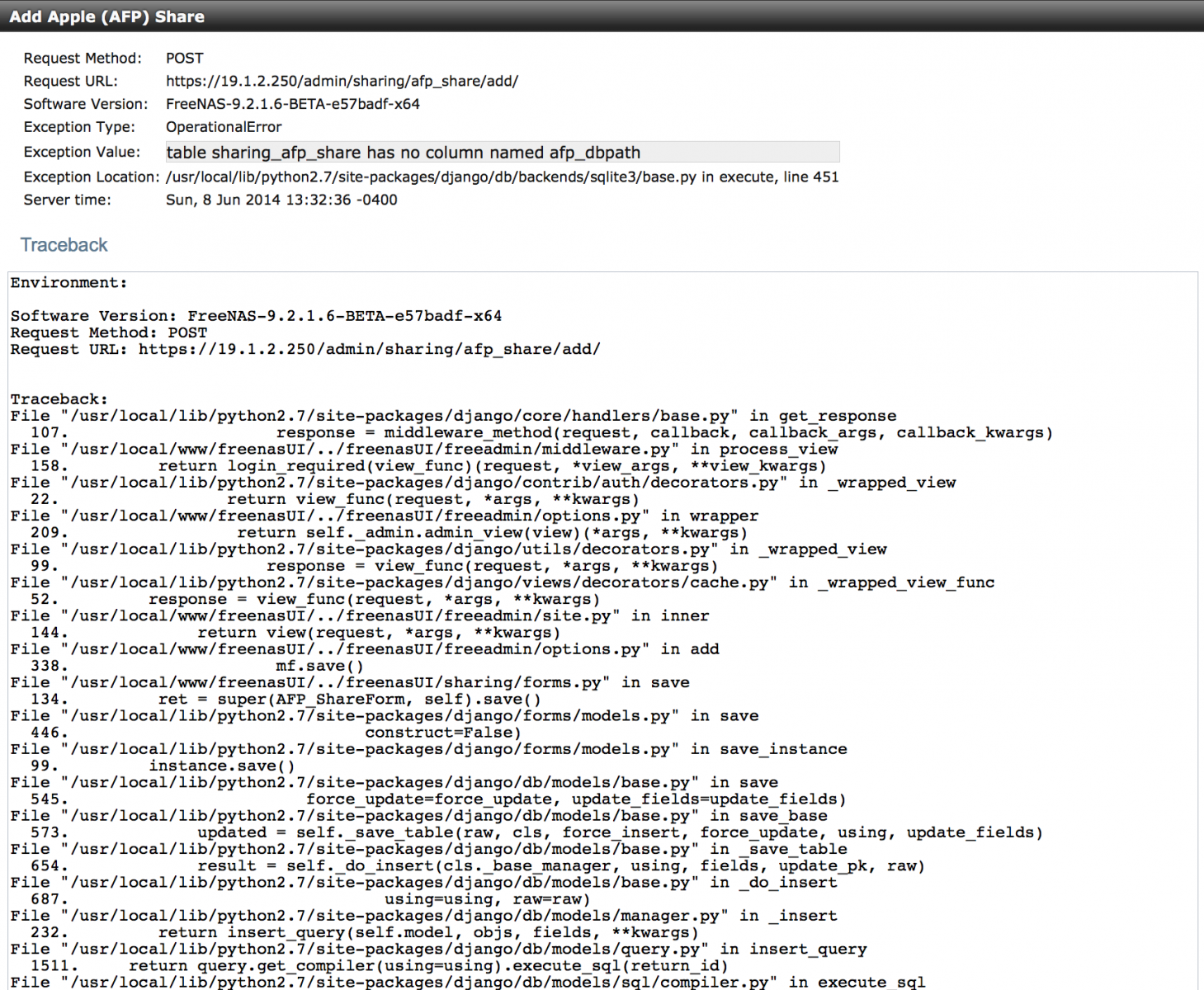Click traceback line 687 'using=using, raw=raw)'

pyautogui.click(x=310, y=898)
